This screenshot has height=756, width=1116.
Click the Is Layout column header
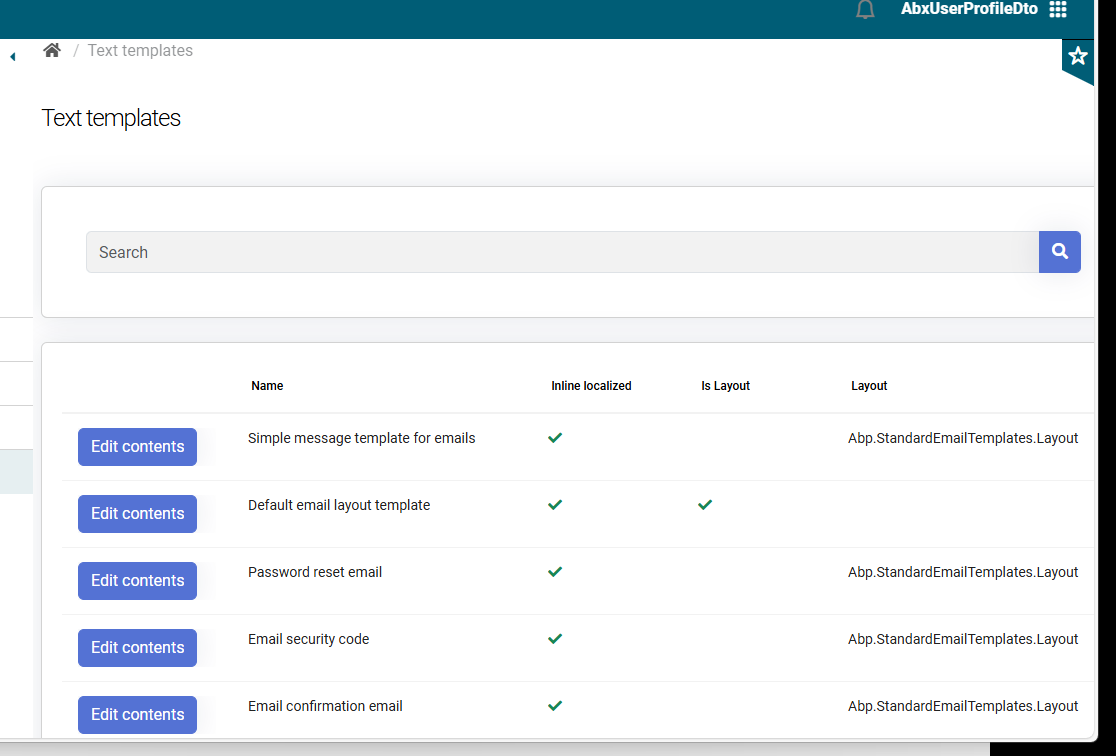tap(725, 386)
